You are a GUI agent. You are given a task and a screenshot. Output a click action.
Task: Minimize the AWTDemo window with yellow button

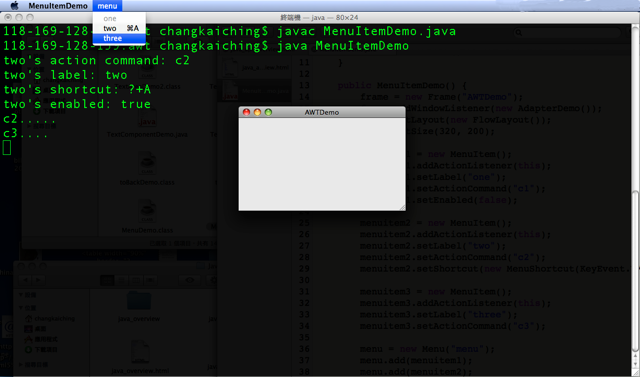coord(257,112)
